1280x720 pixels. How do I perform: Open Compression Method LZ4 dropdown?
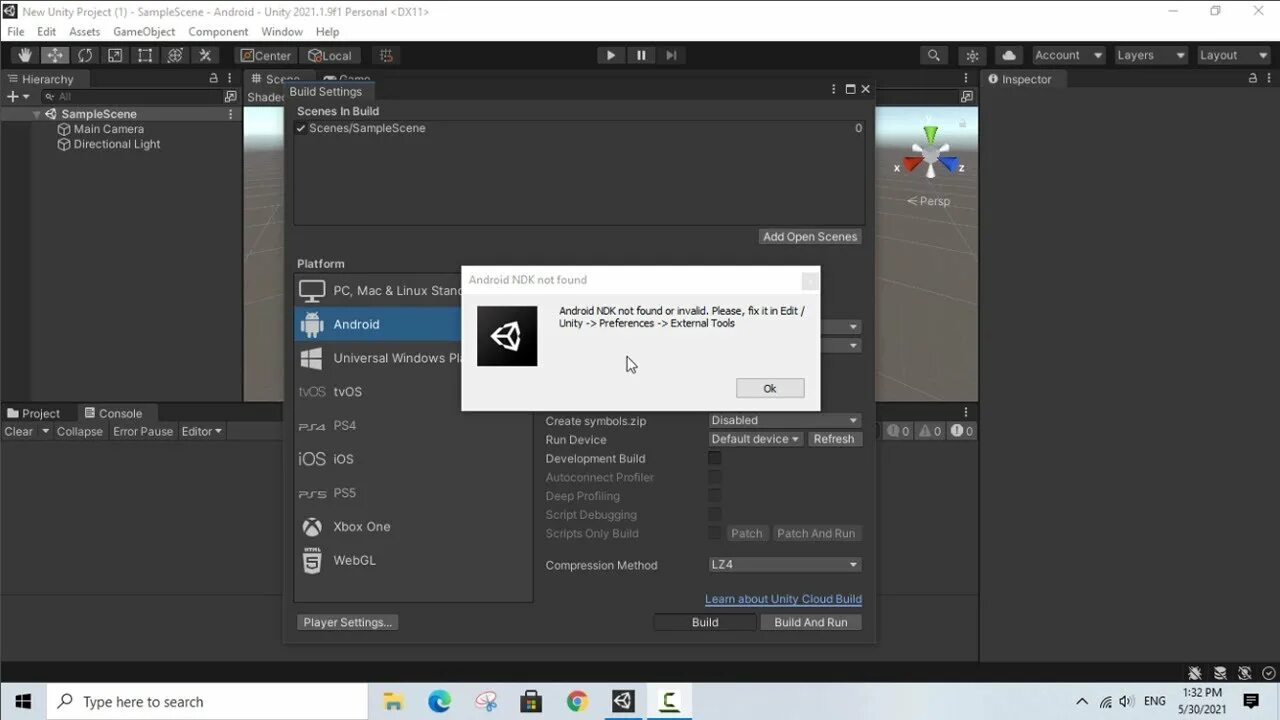click(x=785, y=564)
